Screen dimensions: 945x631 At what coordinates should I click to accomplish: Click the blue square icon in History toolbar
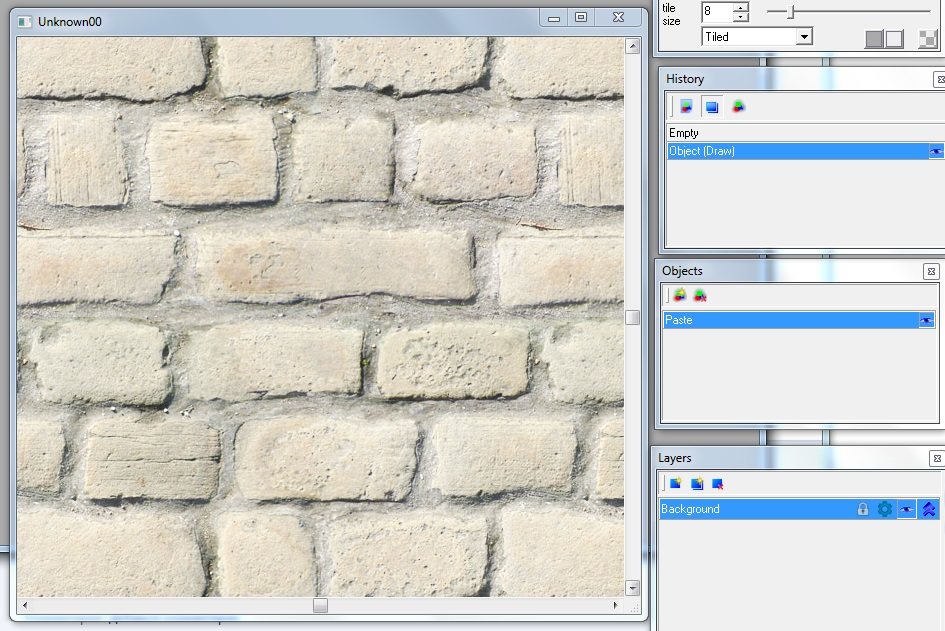pyautogui.click(x=712, y=107)
